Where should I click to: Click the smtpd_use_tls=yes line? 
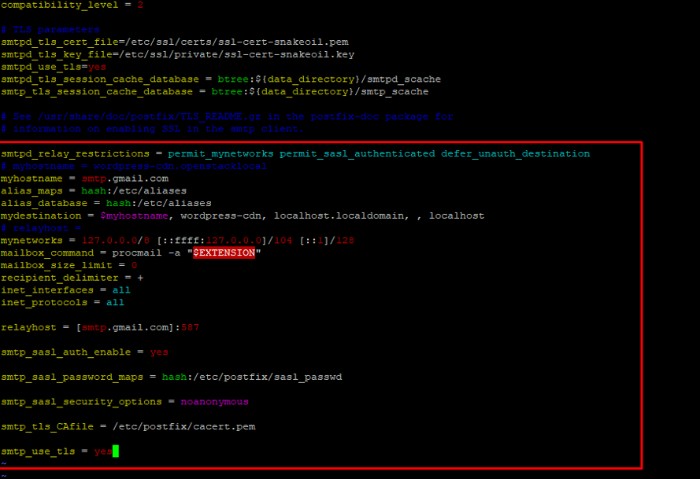click(53, 67)
